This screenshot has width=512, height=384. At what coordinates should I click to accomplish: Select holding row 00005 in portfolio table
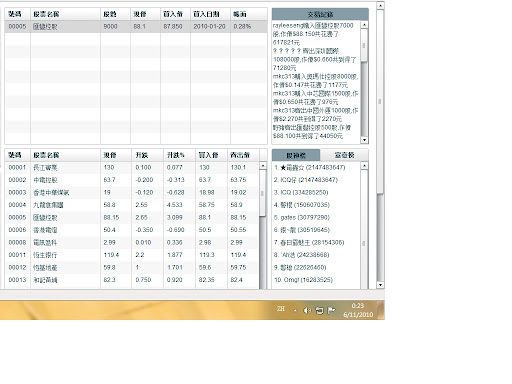point(136,26)
